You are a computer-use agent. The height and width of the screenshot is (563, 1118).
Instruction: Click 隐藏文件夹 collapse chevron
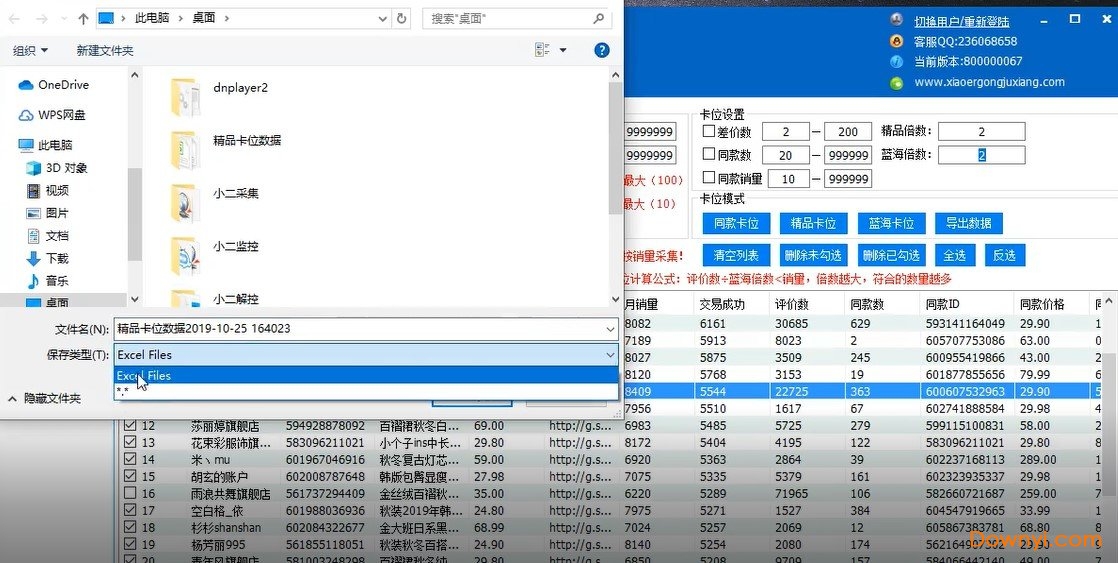tap(12, 399)
